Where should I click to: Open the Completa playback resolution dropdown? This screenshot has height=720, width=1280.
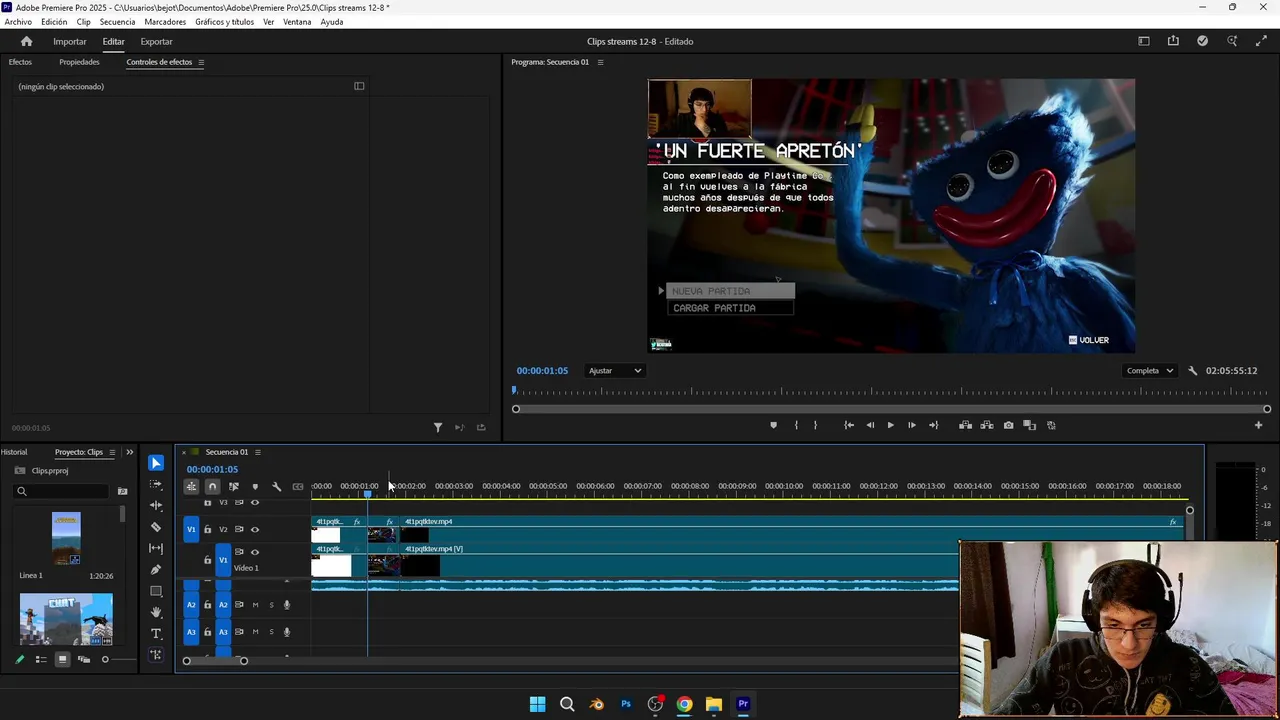pyautogui.click(x=1150, y=371)
